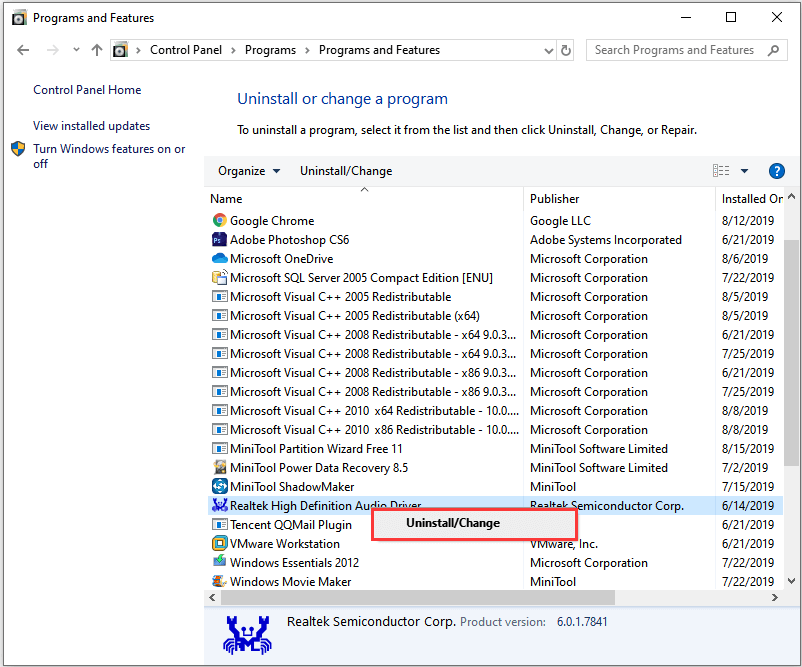Click the Programs breadcrumb
Viewport: 802px width, 667px height.
click(270, 50)
